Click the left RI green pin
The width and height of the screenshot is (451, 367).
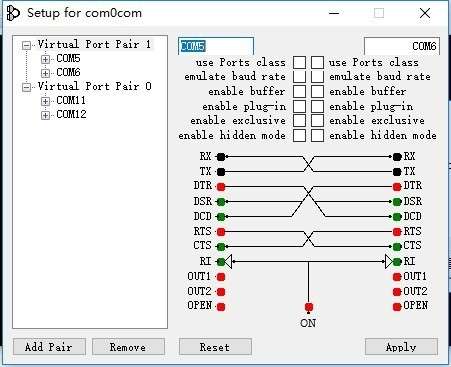click(221, 262)
